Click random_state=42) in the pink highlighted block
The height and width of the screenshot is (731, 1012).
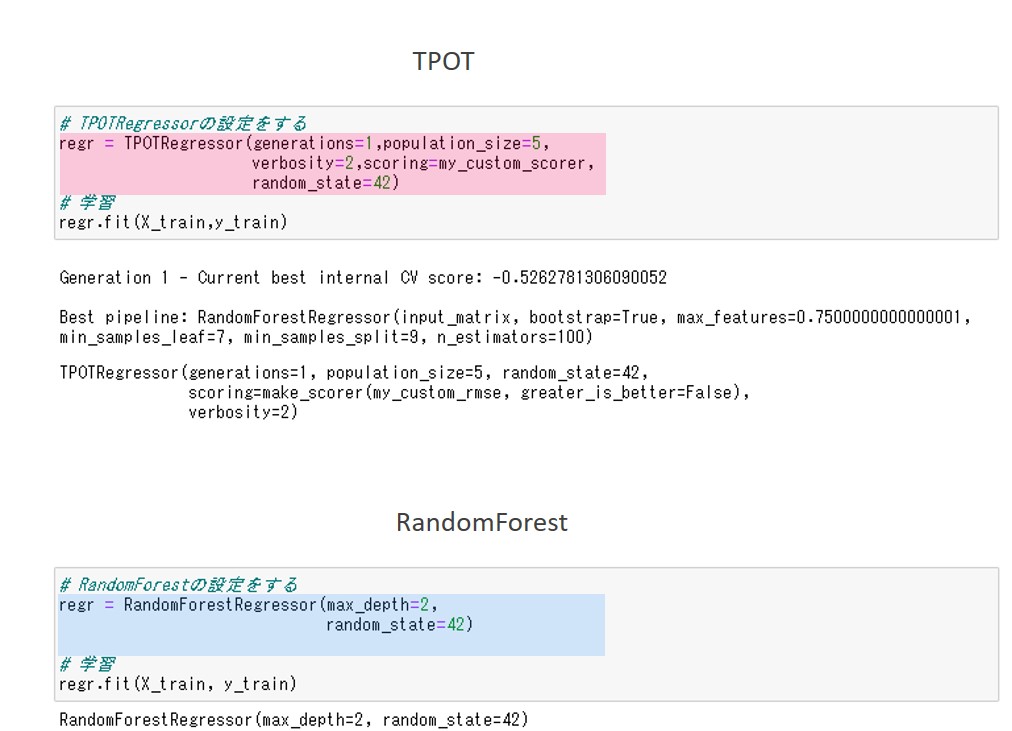pyautogui.click(x=325, y=183)
